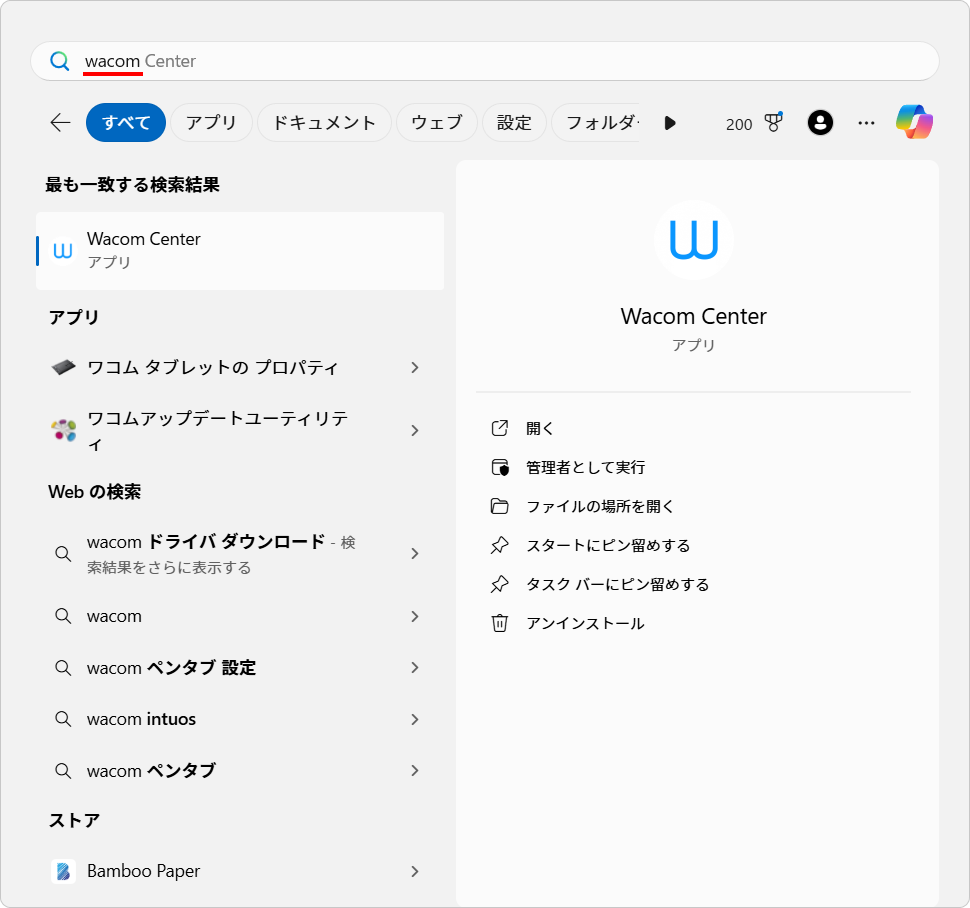Click inside the search input field

(x=300, y=61)
